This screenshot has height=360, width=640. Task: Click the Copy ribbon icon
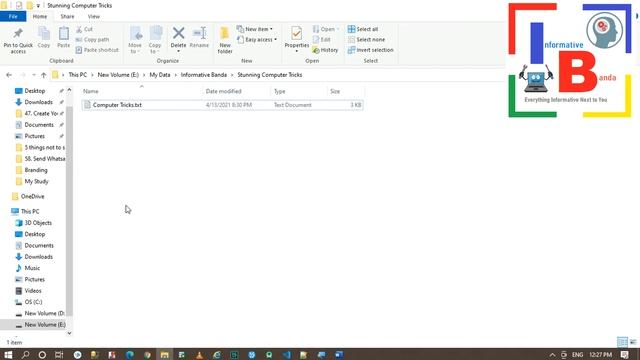pos(44,37)
